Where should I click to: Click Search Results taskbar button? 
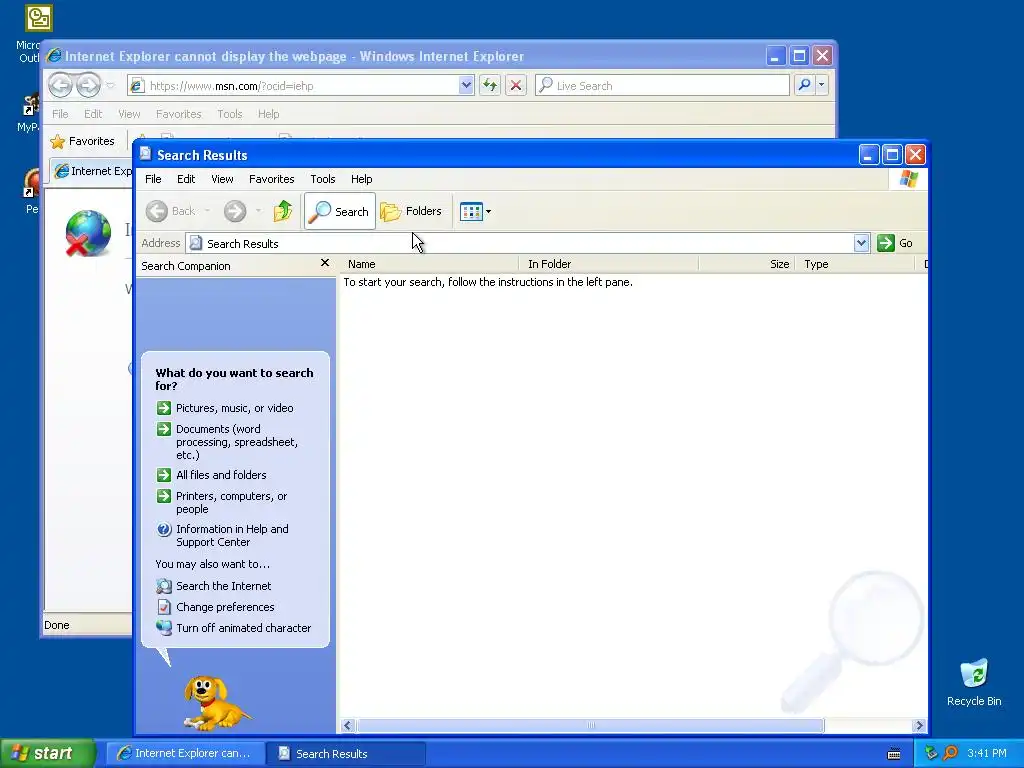[x=346, y=753]
